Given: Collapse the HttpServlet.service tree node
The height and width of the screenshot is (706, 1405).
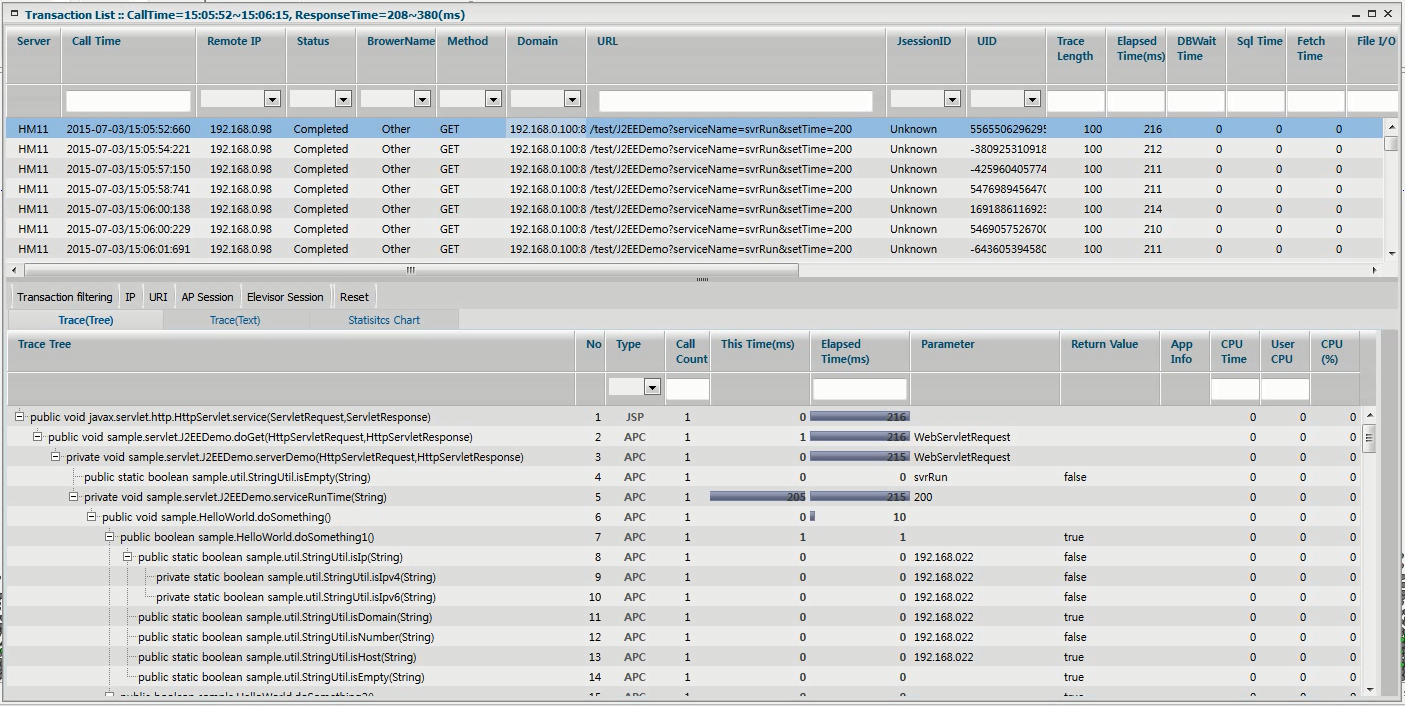Looking at the screenshot, I should pos(20,417).
